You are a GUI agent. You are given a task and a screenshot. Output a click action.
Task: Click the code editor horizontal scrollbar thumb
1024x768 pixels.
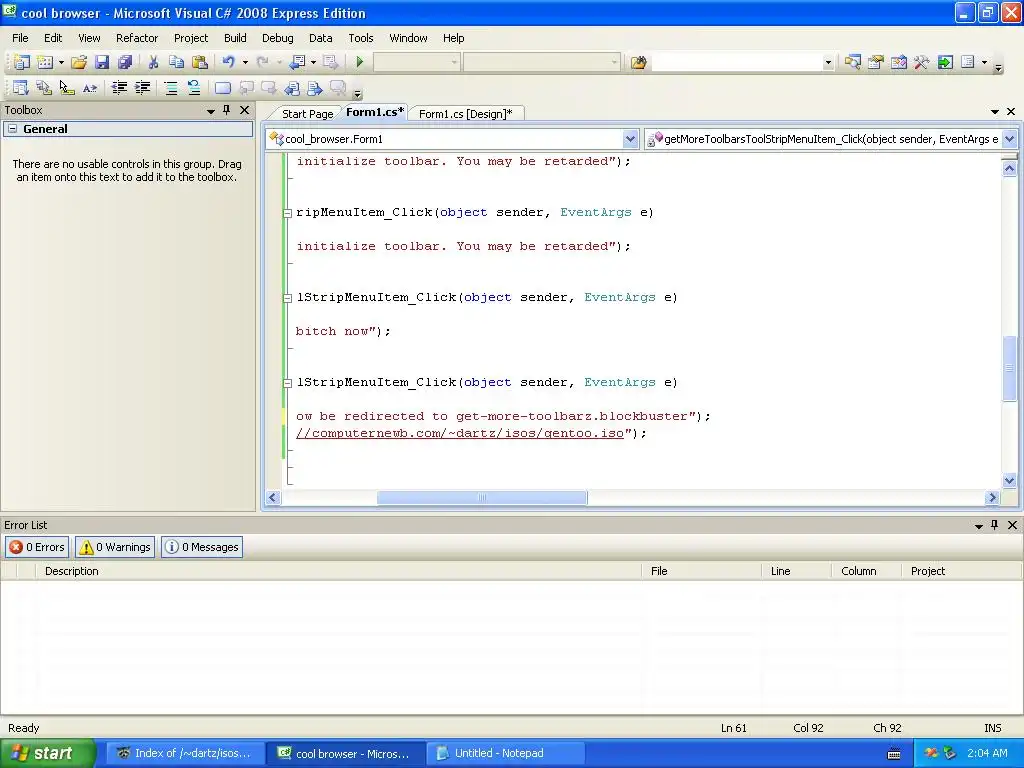(482, 498)
